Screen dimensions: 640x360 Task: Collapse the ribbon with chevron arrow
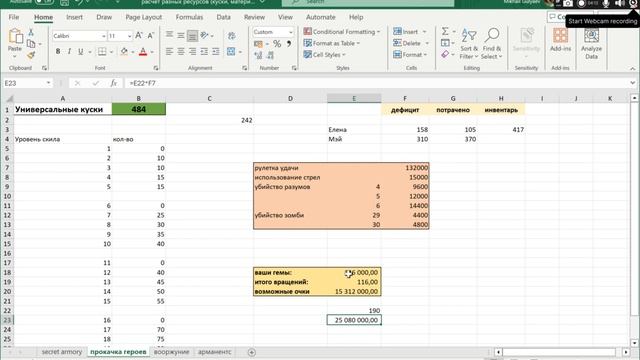tap(632, 68)
